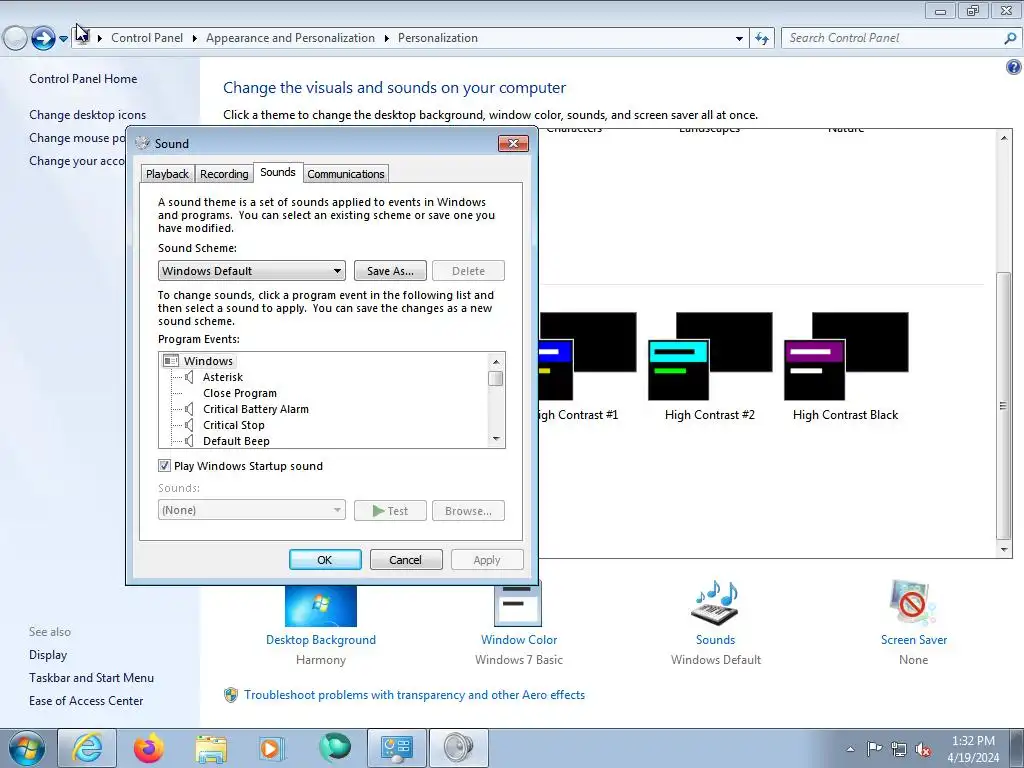Open Change desktop icons link
This screenshot has height=768, width=1024.
pyautogui.click(x=88, y=115)
